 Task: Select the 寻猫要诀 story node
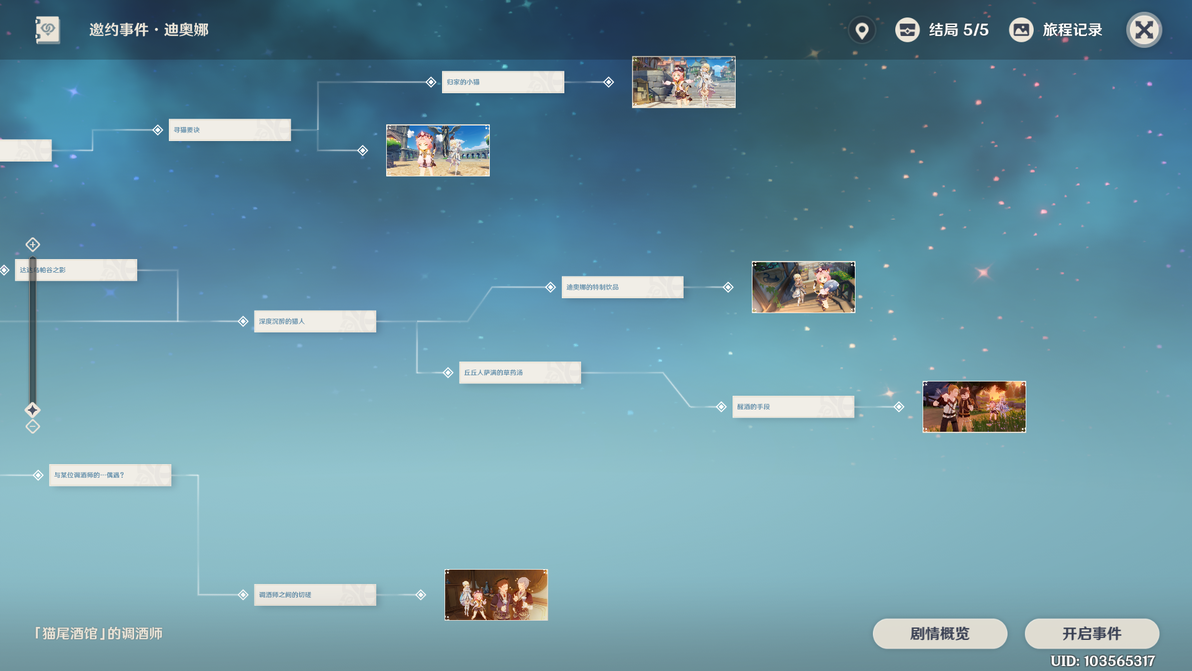[x=230, y=130]
